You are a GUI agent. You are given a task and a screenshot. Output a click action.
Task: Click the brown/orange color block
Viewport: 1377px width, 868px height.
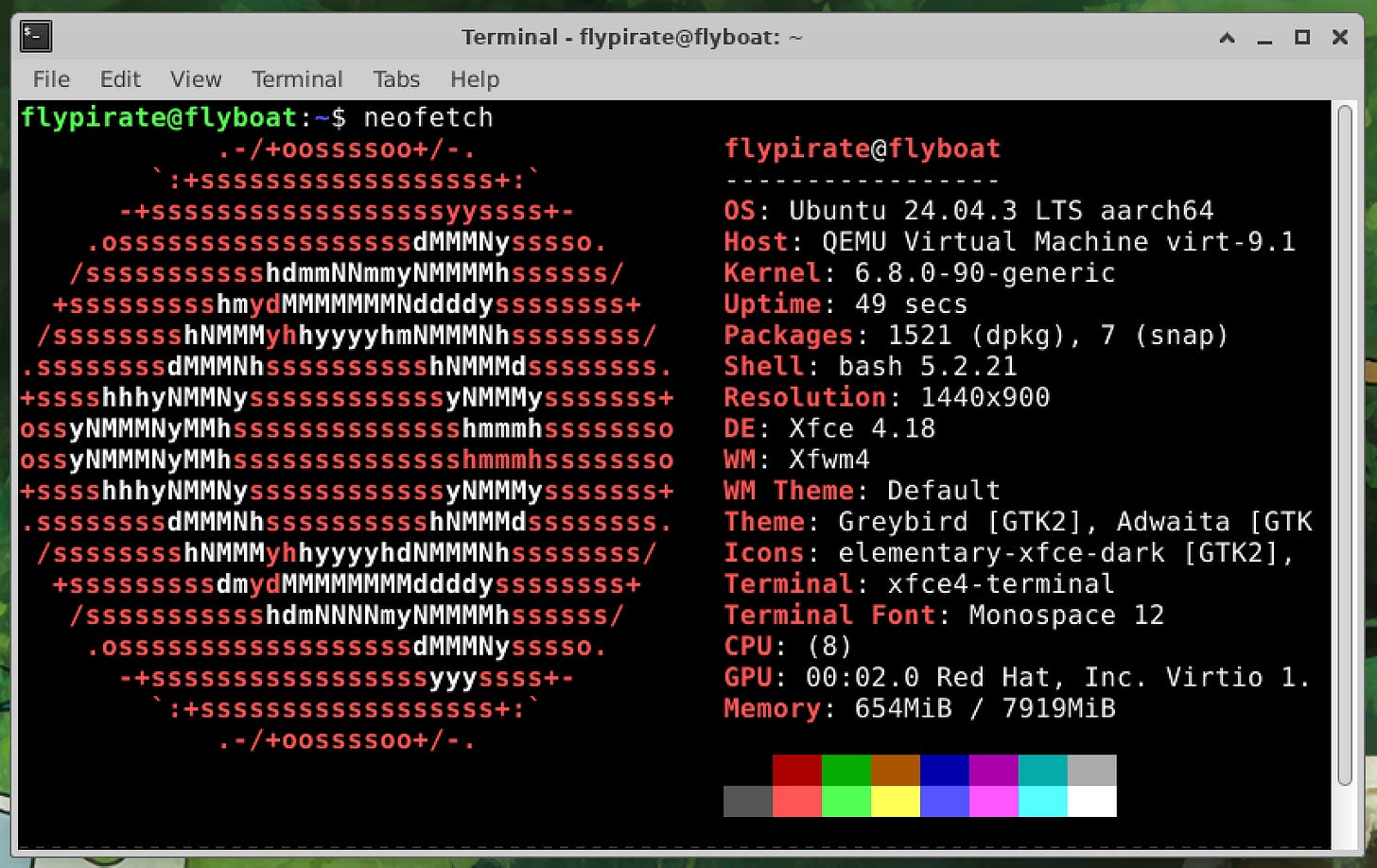coord(896,770)
